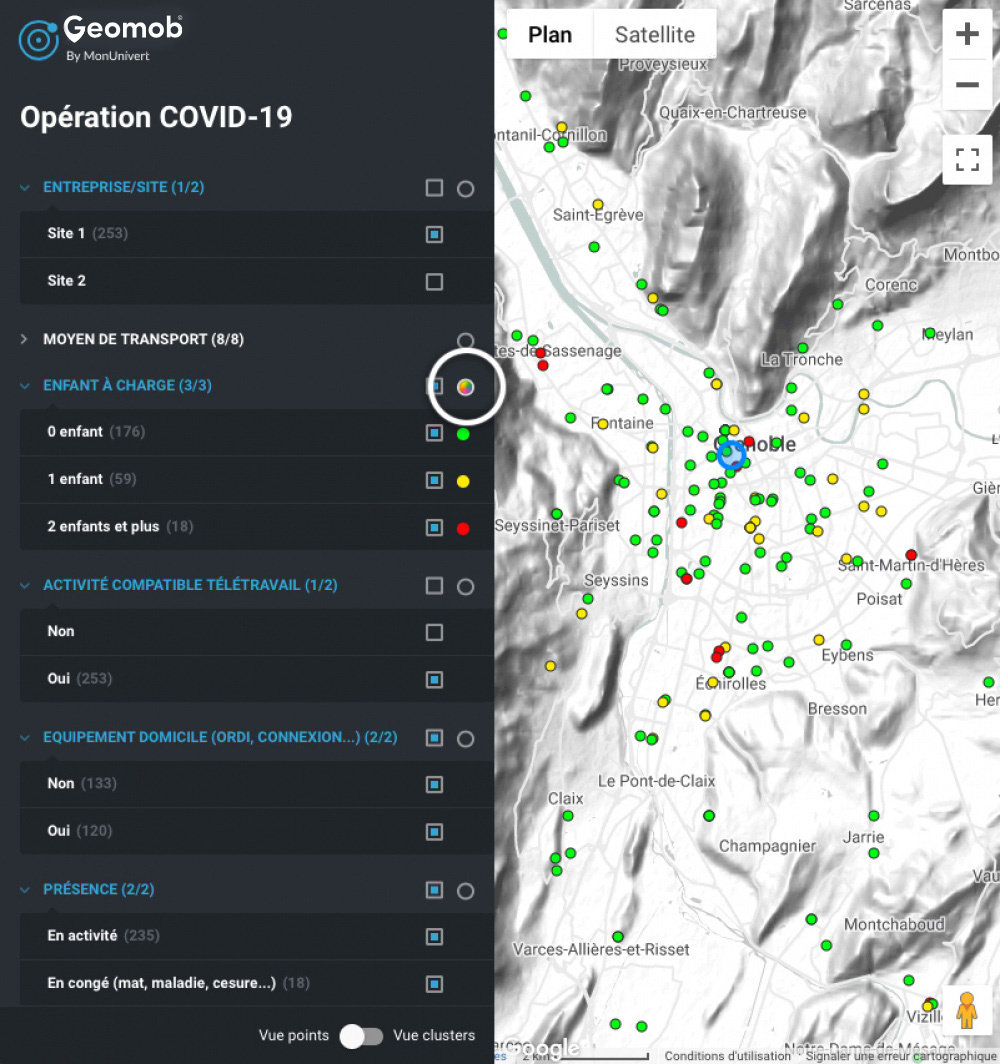Collapse Equipement domicile section chevron
The height and width of the screenshot is (1064, 1000).
pos(25,737)
